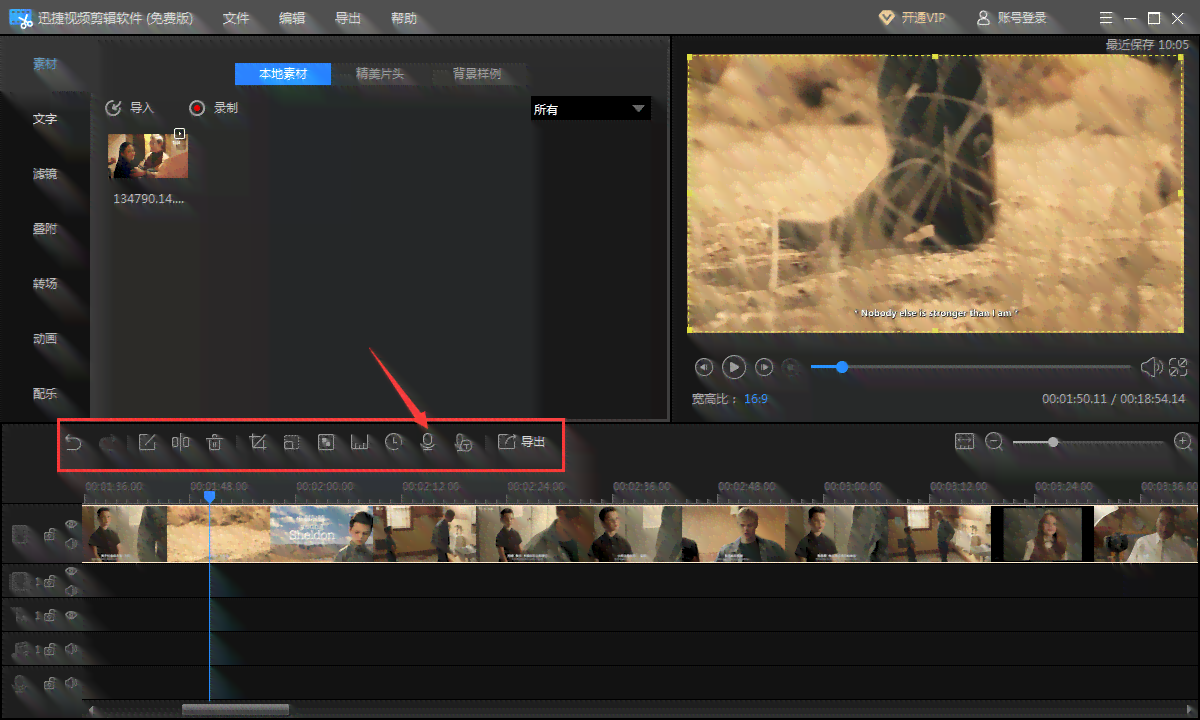
Task: Click the Undo arrow in the timeline toolbar
Action: (73, 442)
